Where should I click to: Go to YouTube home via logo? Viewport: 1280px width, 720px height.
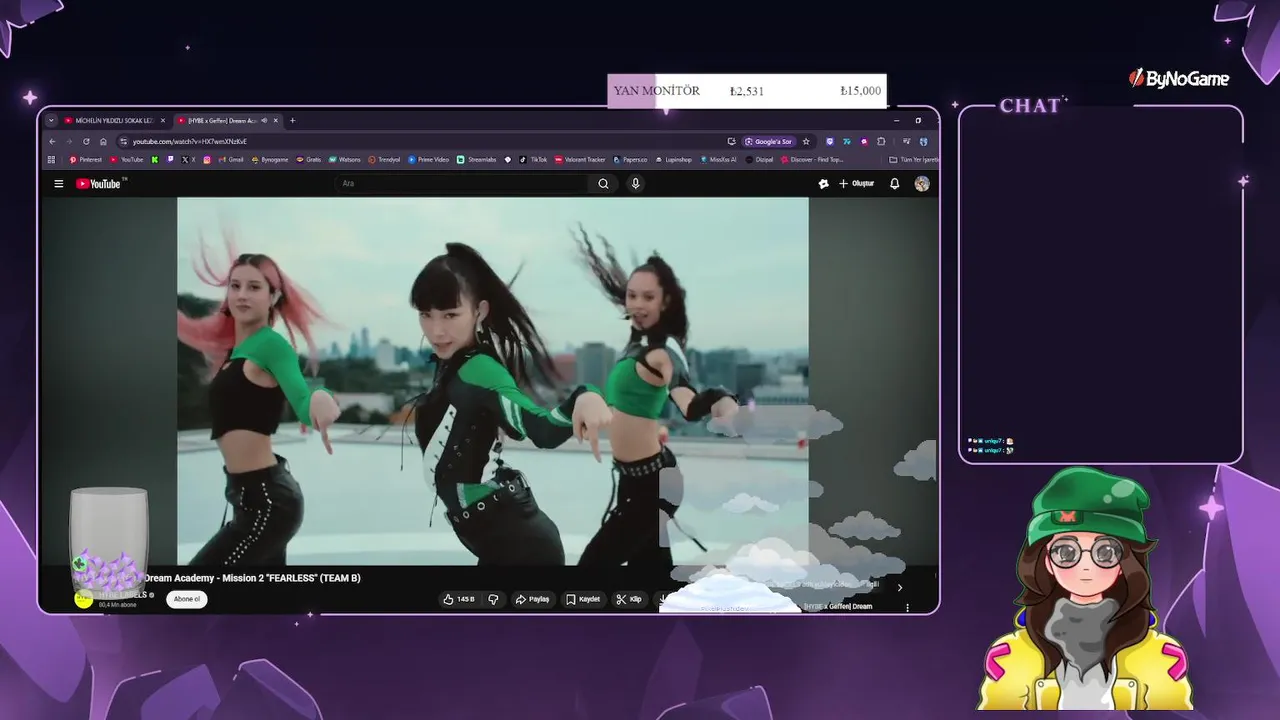(x=98, y=184)
